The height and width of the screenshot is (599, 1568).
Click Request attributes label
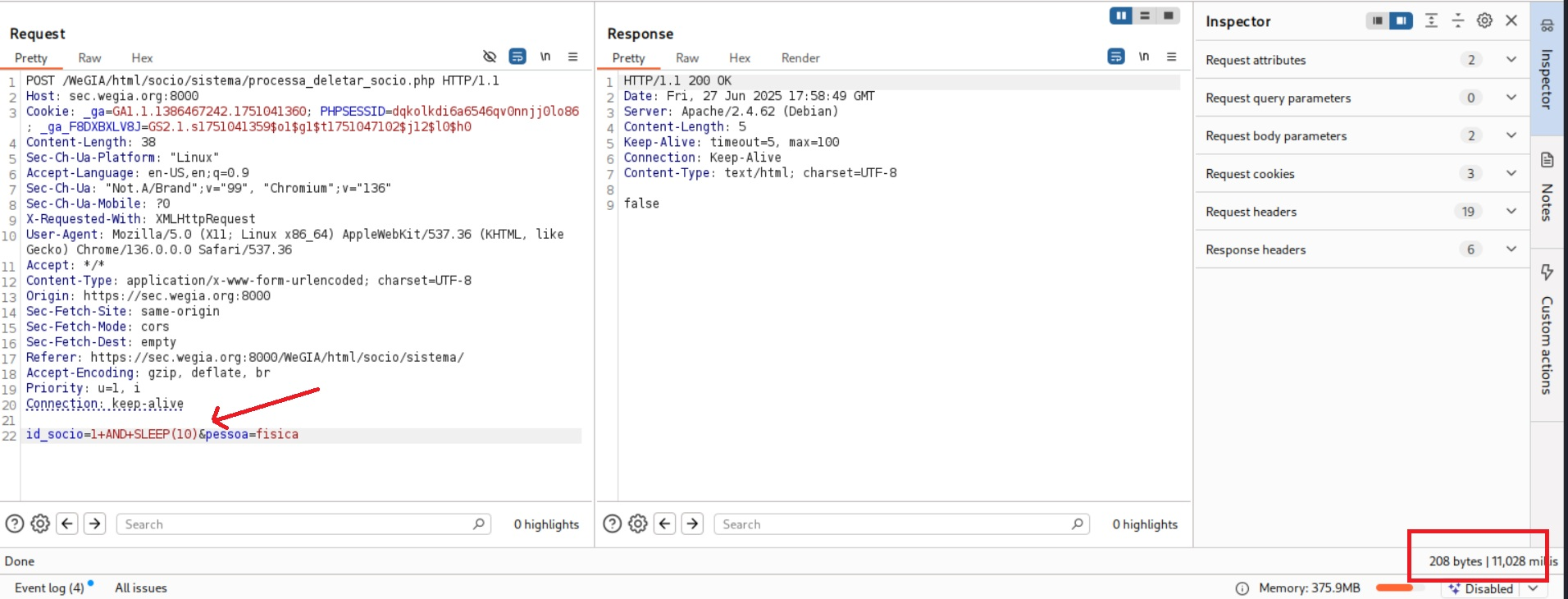pyautogui.click(x=1256, y=60)
